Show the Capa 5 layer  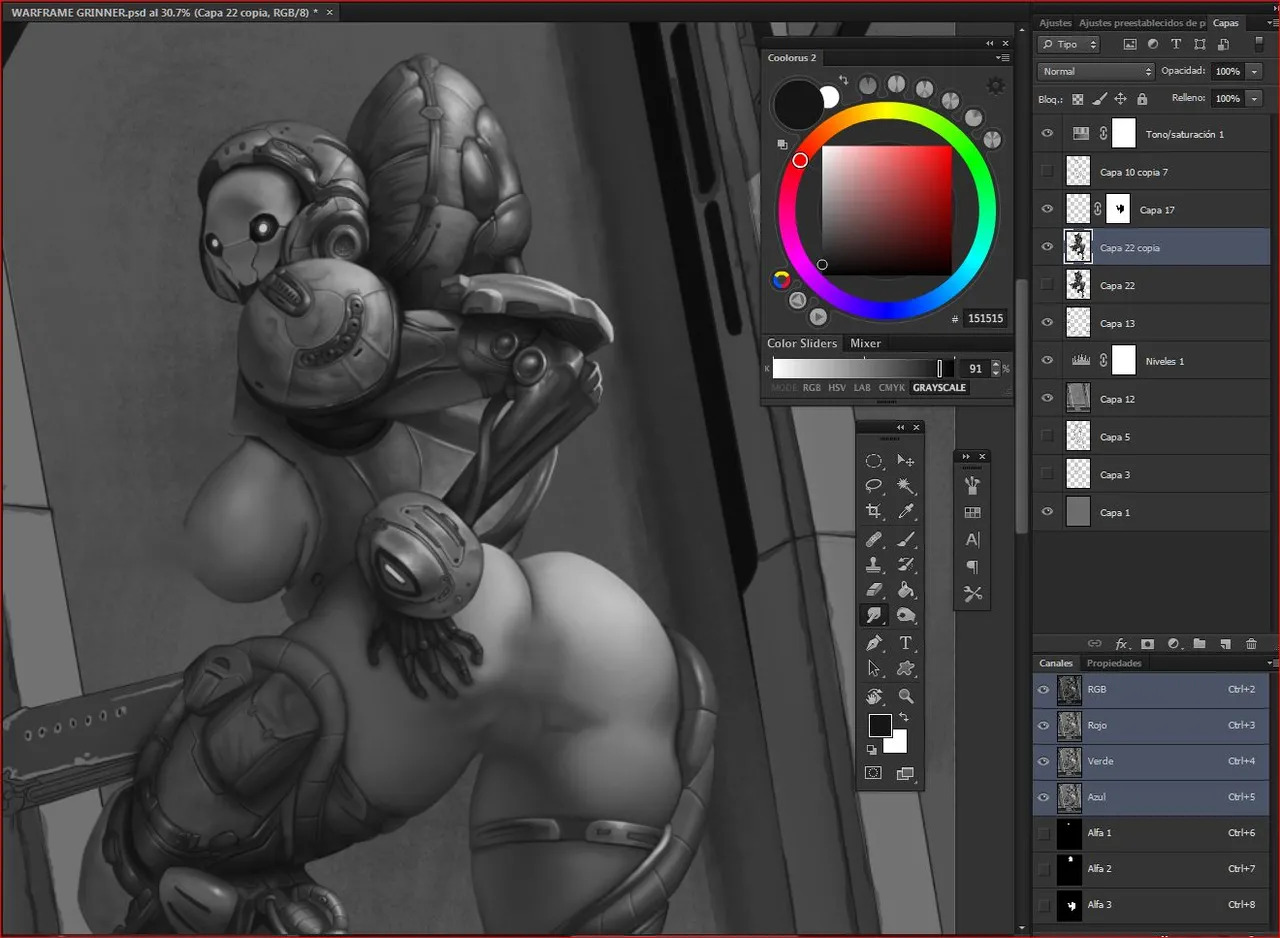(x=1047, y=436)
